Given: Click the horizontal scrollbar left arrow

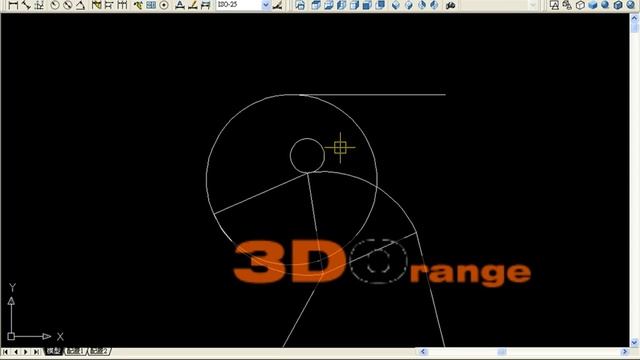Looking at the screenshot, I should coord(422,351).
